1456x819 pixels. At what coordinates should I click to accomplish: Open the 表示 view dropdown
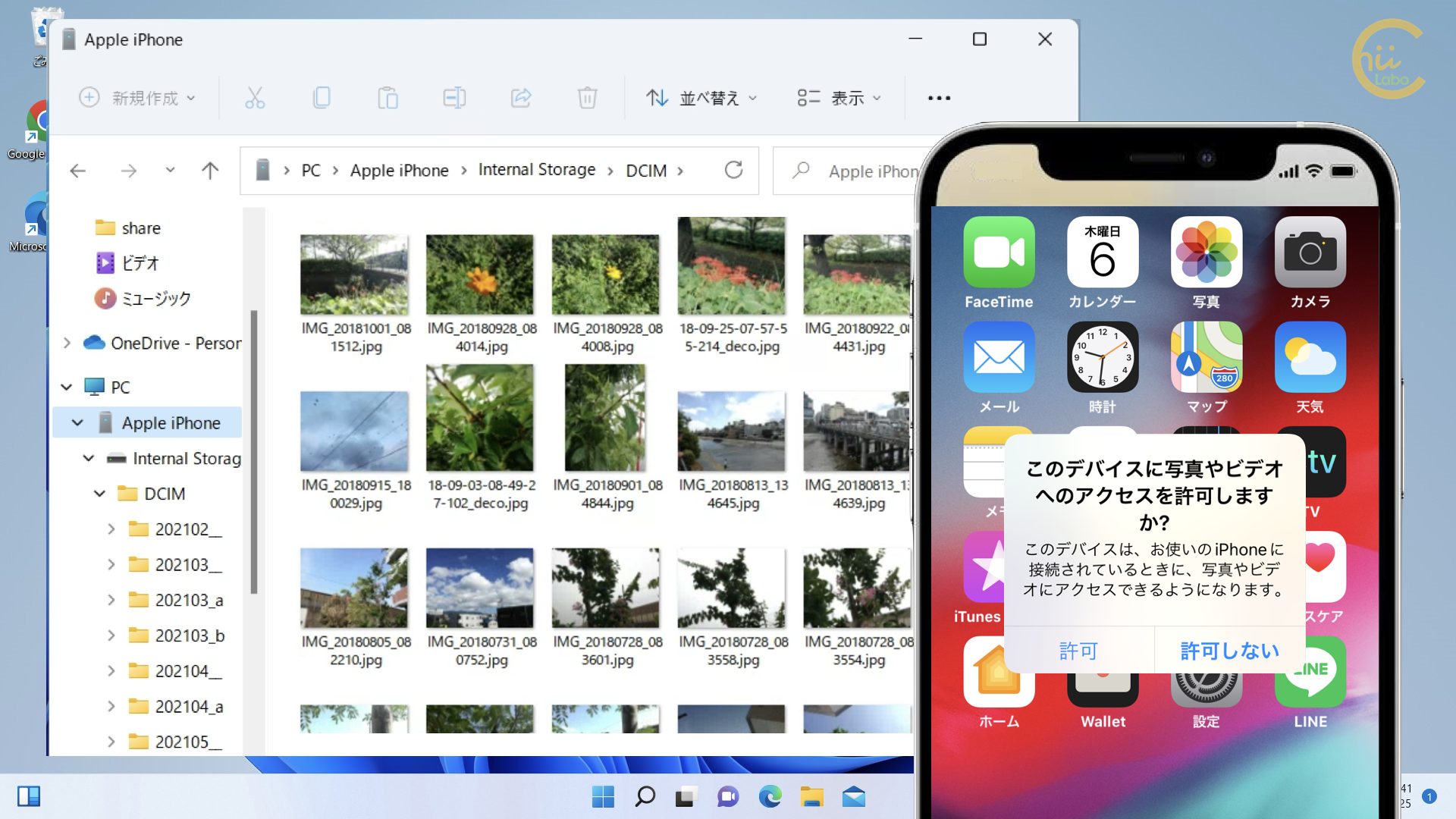[x=839, y=98]
